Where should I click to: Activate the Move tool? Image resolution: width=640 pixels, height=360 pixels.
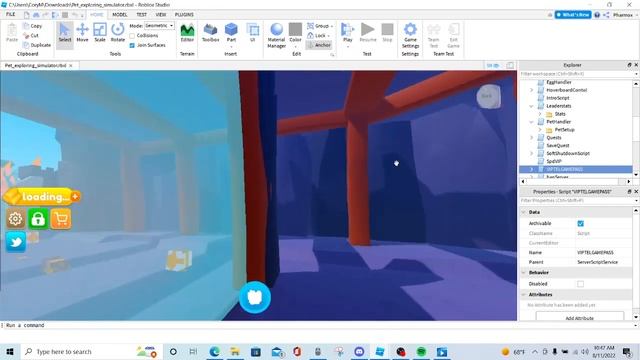[x=82, y=33]
